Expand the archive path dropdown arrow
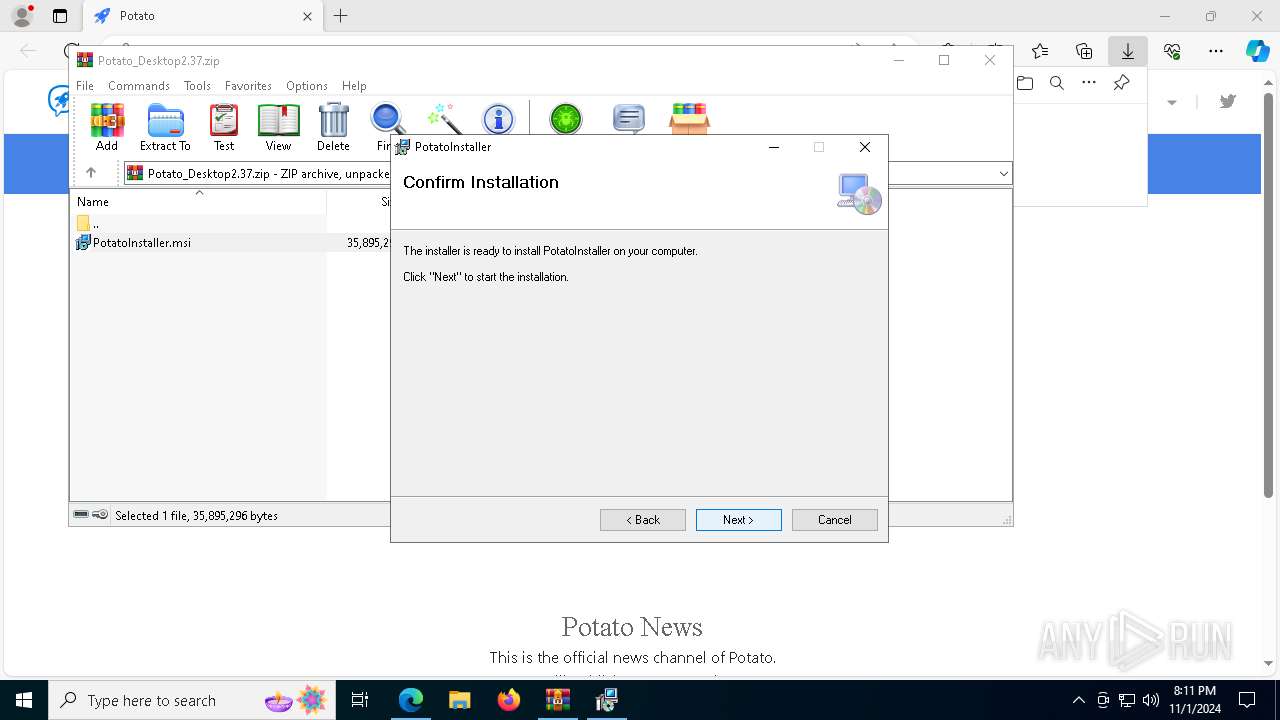 tap(1003, 174)
